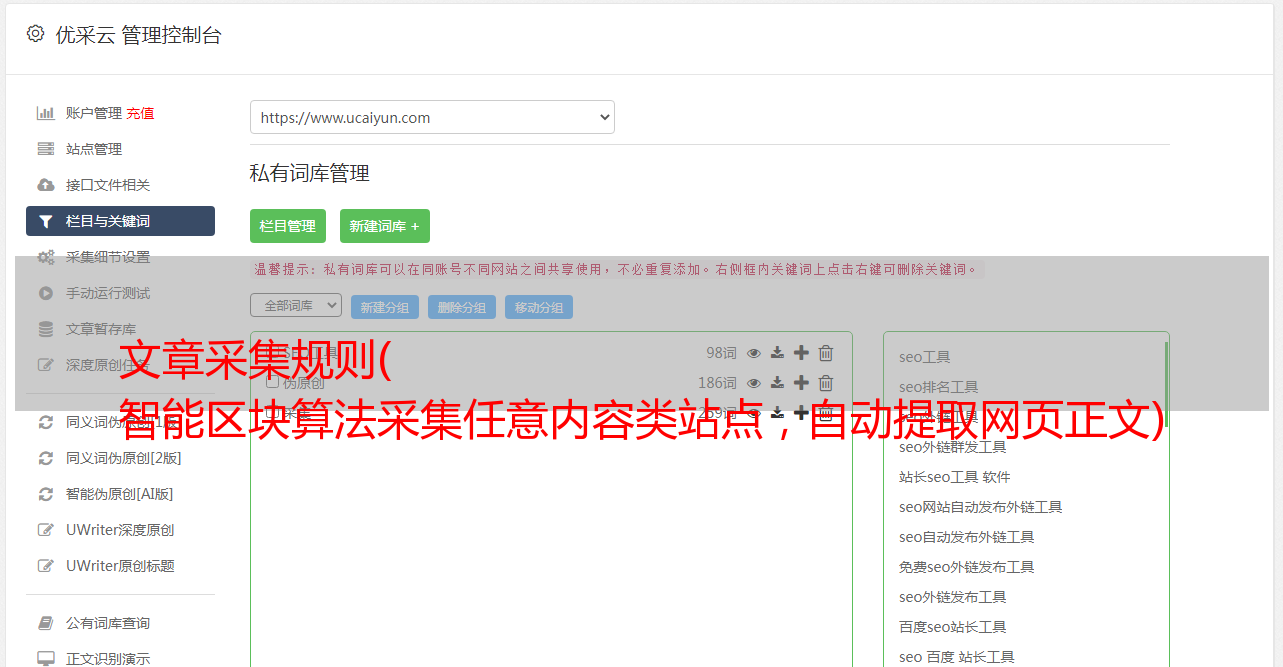Open the site URL dropdown
1283x667 pixels.
pos(432,117)
